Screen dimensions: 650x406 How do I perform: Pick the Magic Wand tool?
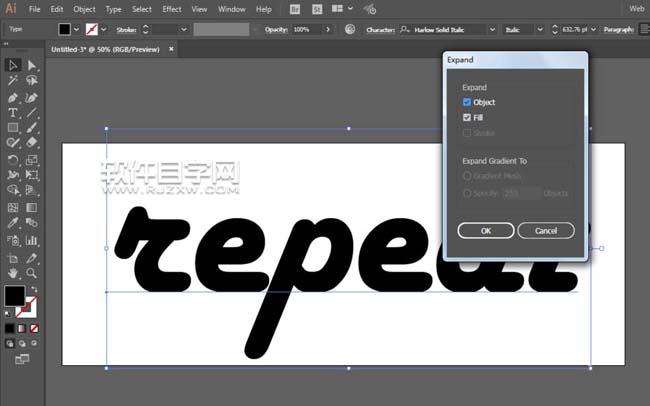[x=12, y=80]
